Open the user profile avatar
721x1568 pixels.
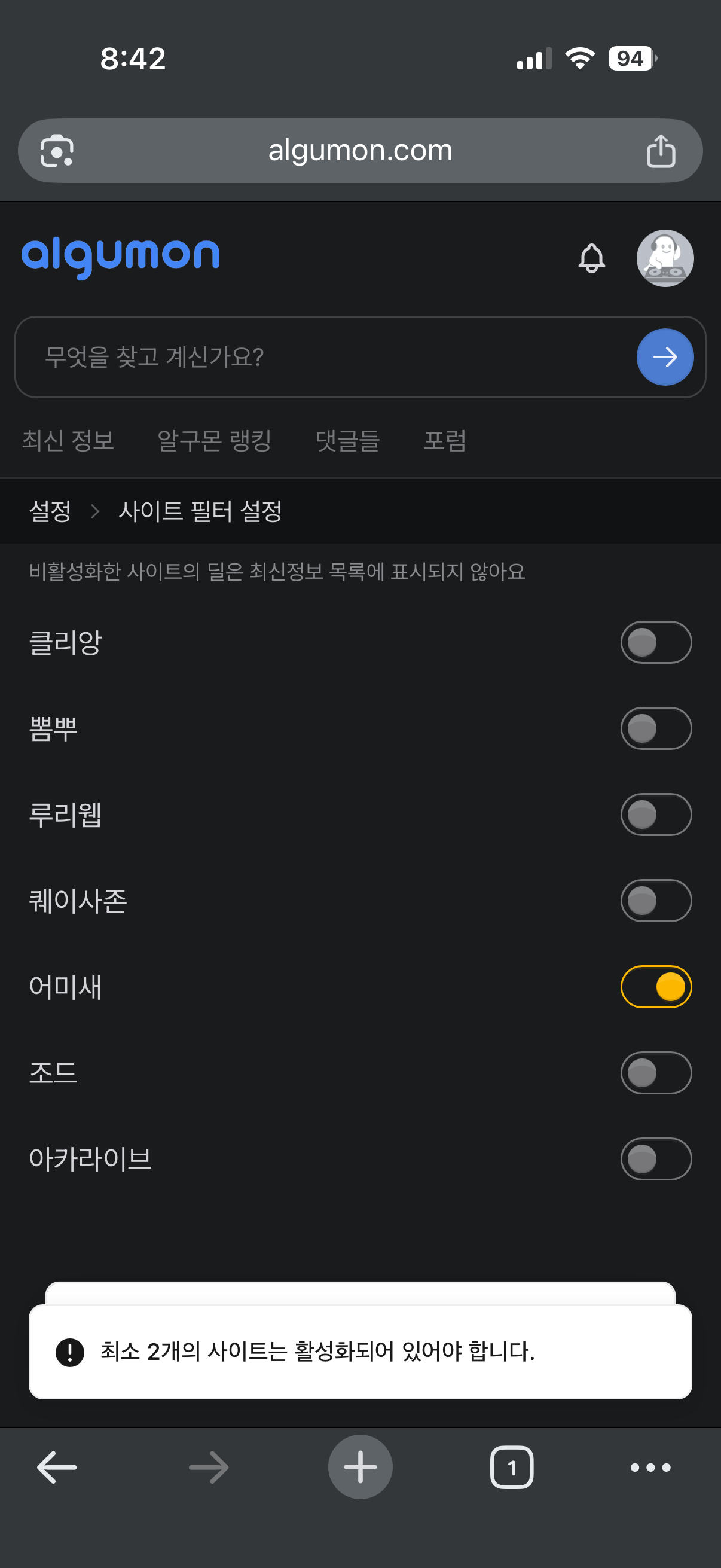click(664, 258)
